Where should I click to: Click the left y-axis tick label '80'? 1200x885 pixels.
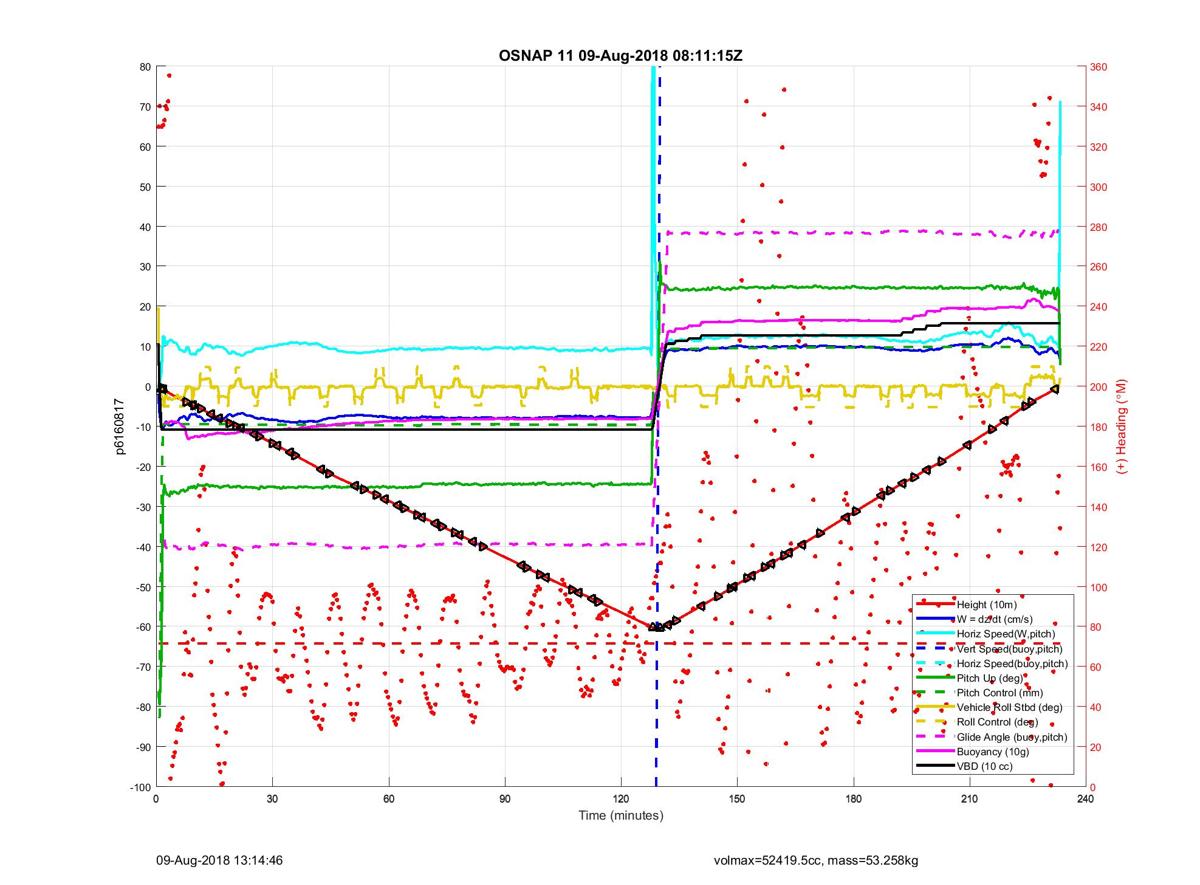point(144,67)
